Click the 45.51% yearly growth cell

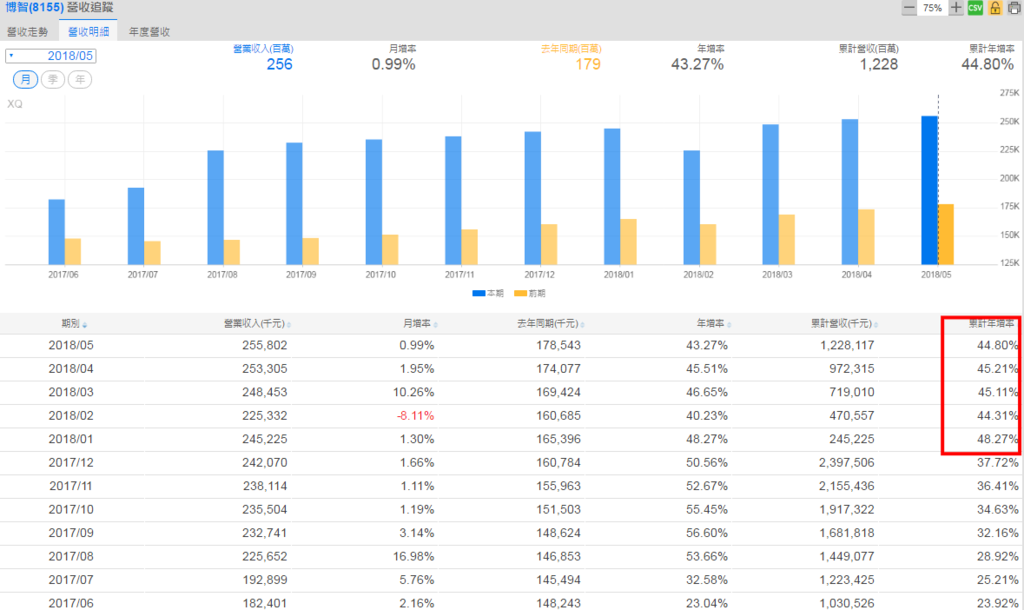click(x=707, y=369)
